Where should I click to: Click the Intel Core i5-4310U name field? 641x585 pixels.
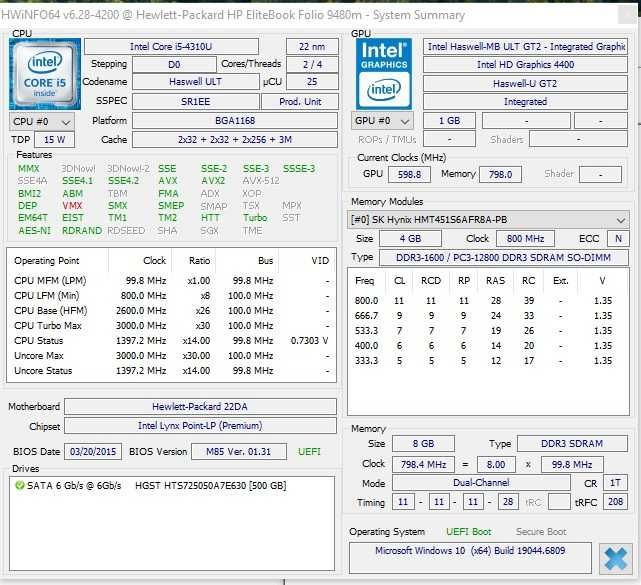point(171,47)
